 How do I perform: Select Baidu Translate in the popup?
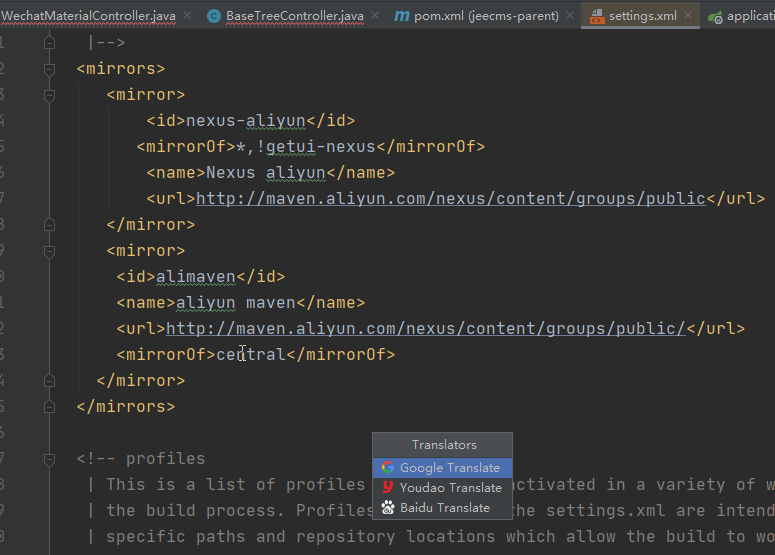coord(445,508)
